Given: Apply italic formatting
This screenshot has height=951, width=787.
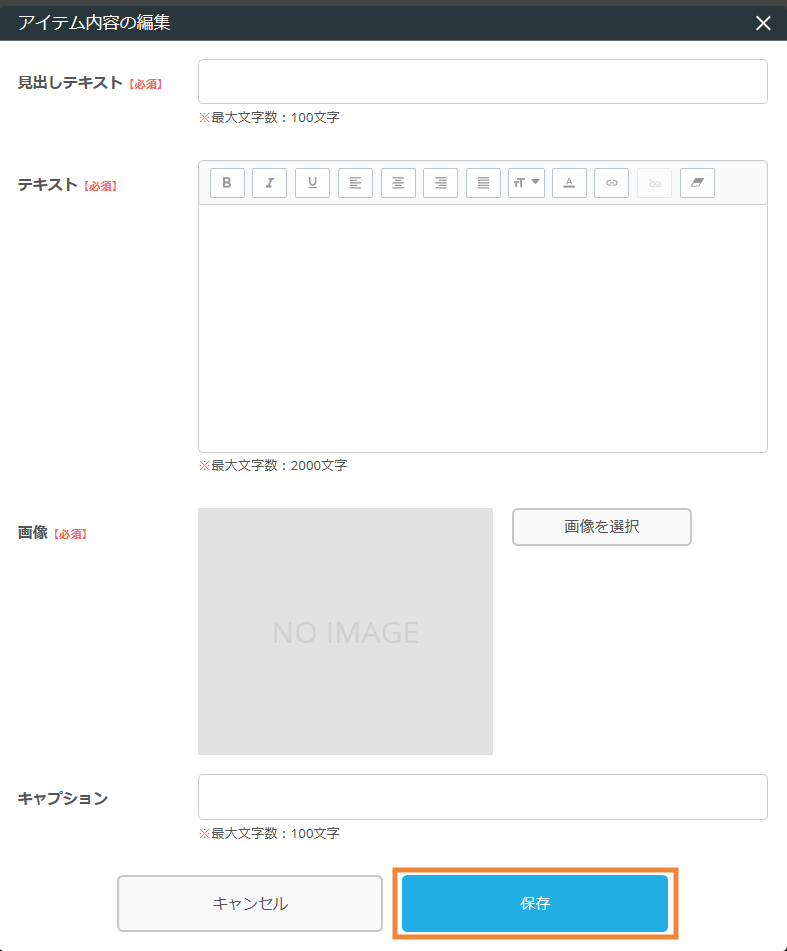Looking at the screenshot, I should 270,183.
